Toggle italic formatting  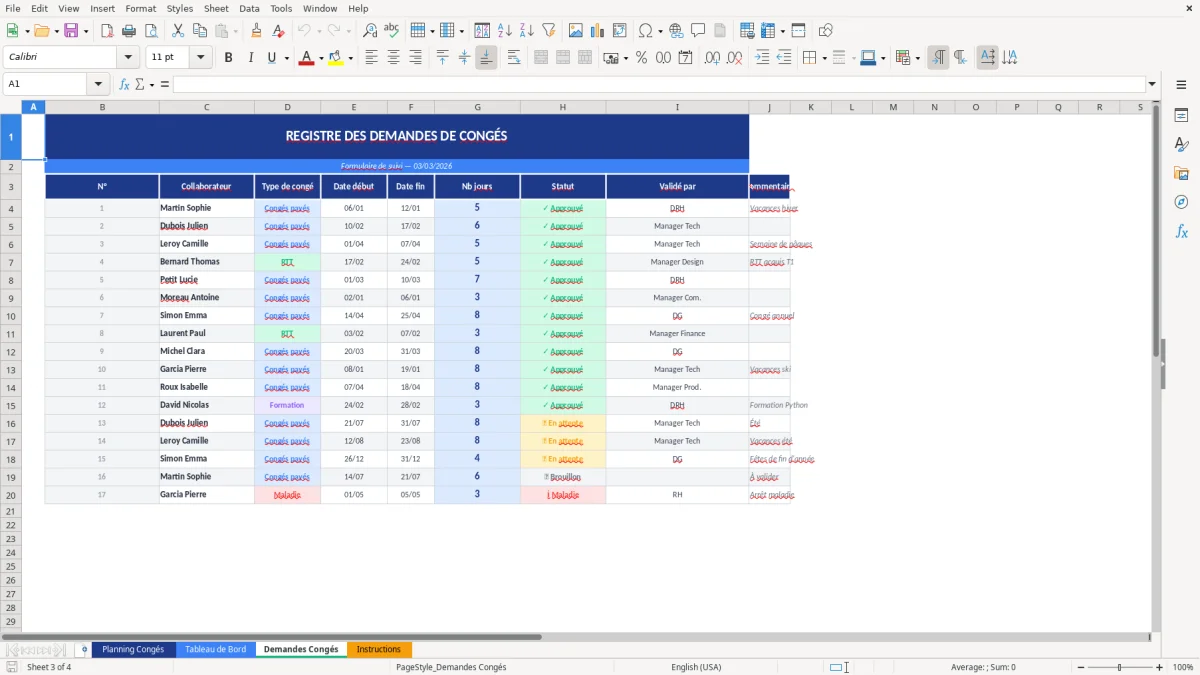tap(248, 57)
